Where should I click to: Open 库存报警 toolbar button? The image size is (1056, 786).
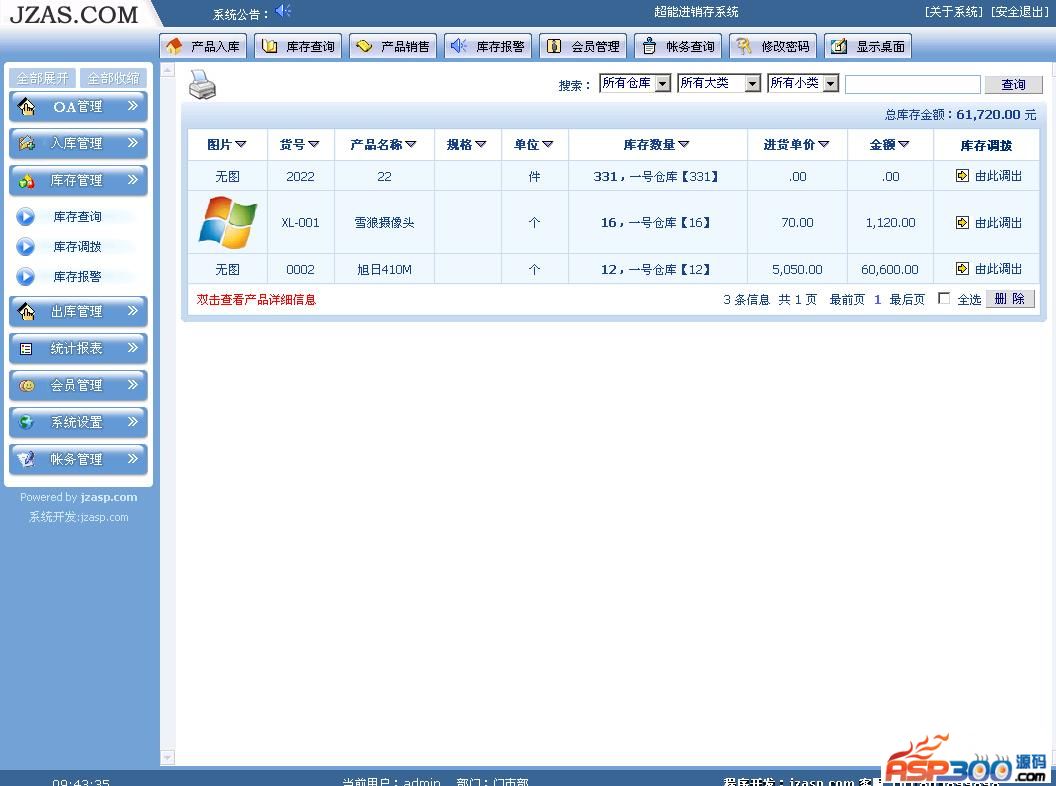pos(488,46)
